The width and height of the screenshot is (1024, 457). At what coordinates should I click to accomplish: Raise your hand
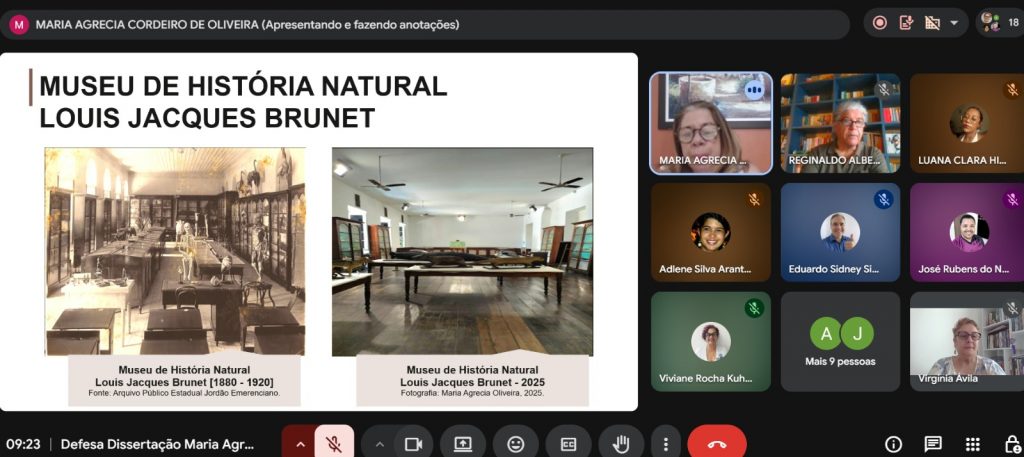pyautogui.click(x=621, y=445)
